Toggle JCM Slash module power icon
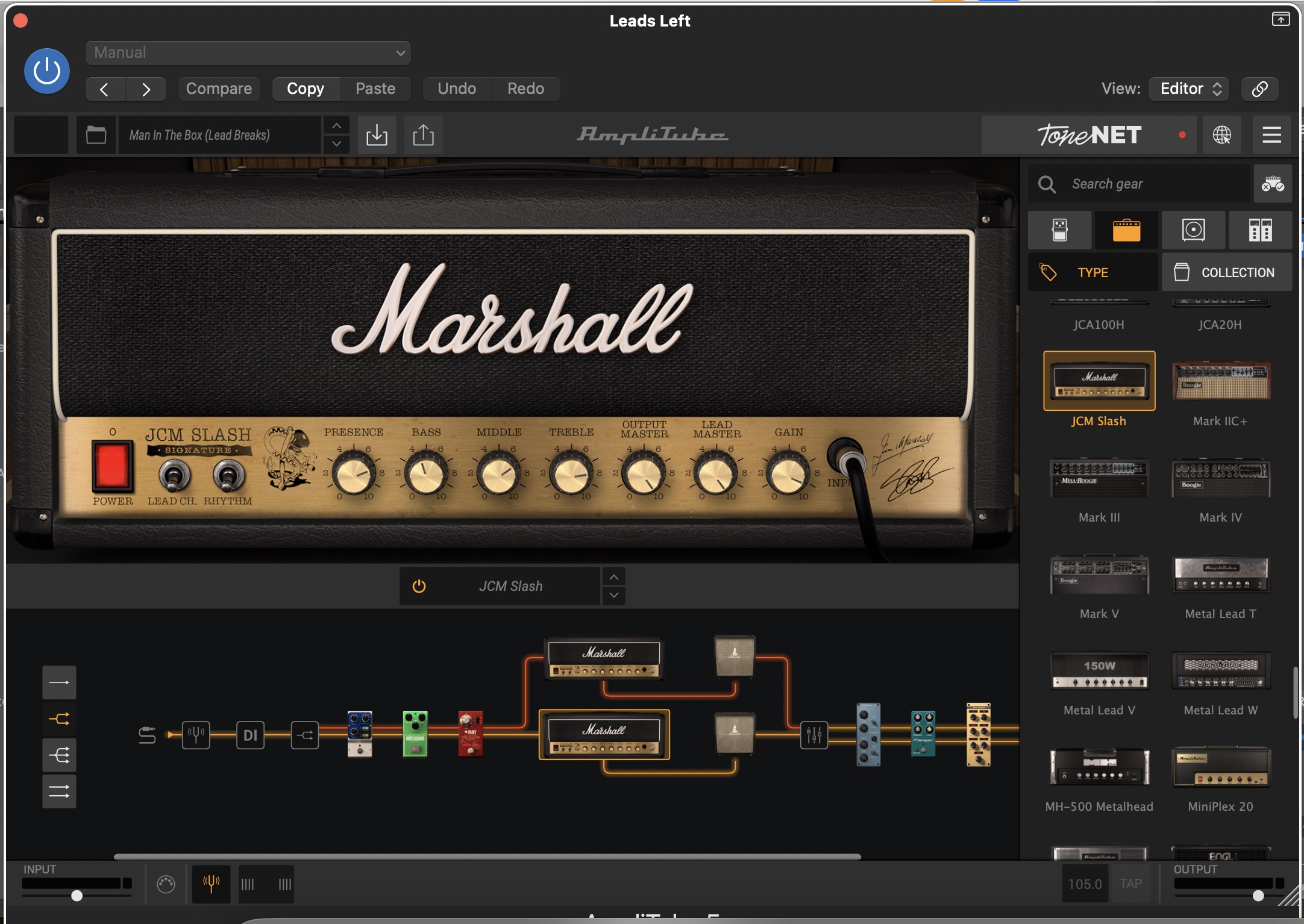The width and height of the screenshot is (1304, 924). [x=419, y=586]
